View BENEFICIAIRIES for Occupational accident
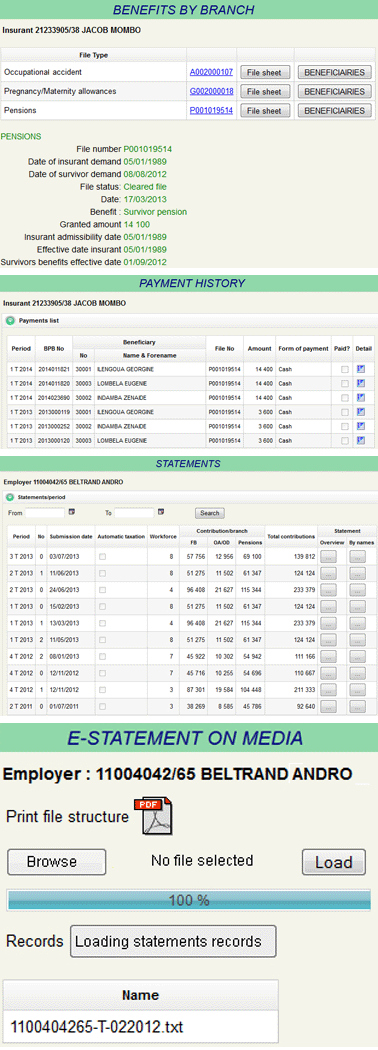 334,72
